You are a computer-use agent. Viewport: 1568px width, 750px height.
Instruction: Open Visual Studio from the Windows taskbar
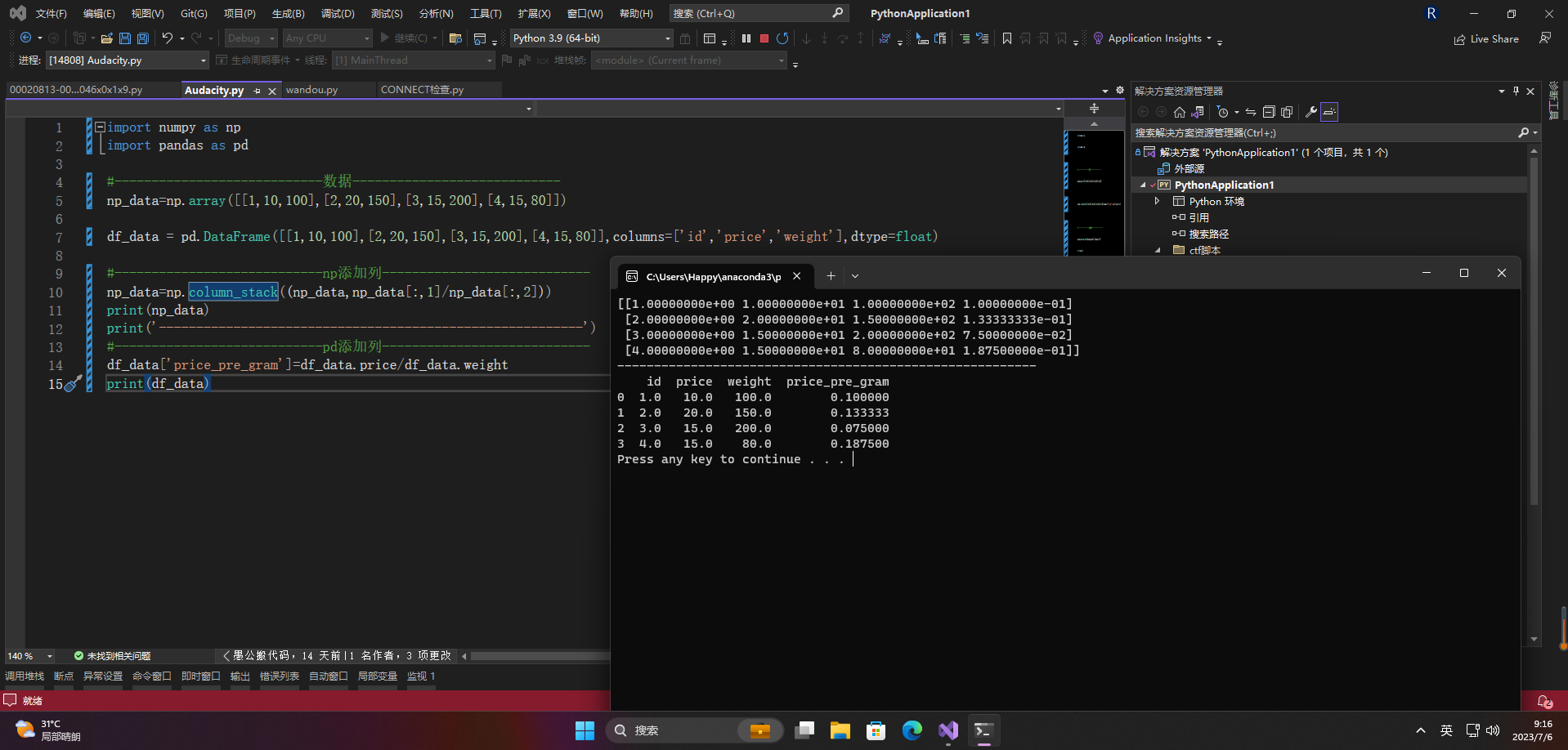pos(948,730)
